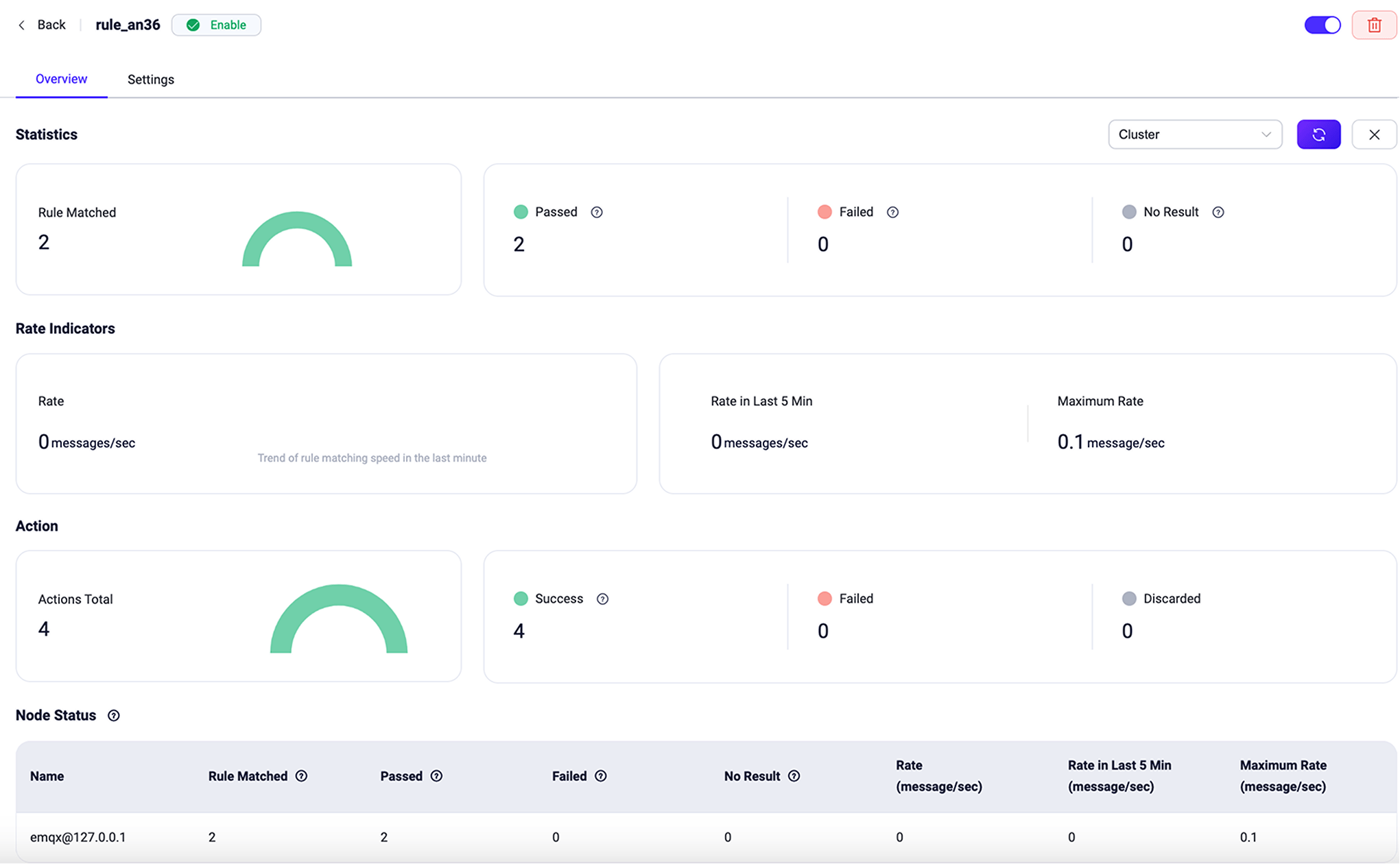Image resolution: width=1400 pixels, height=864 pixels.
Task: Click help icon in Rule Matched column header
Action: (x=301, y=776)
